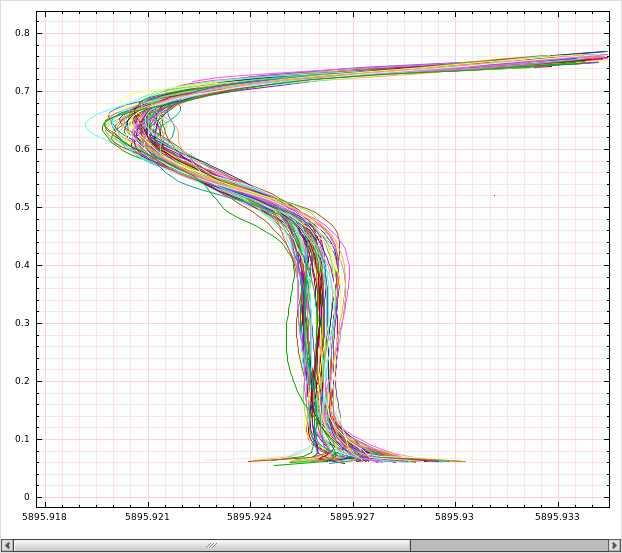Screen dimensions: 622x553
Task: Click the y-axis label 0.3
Action: [x=23, y=323]
